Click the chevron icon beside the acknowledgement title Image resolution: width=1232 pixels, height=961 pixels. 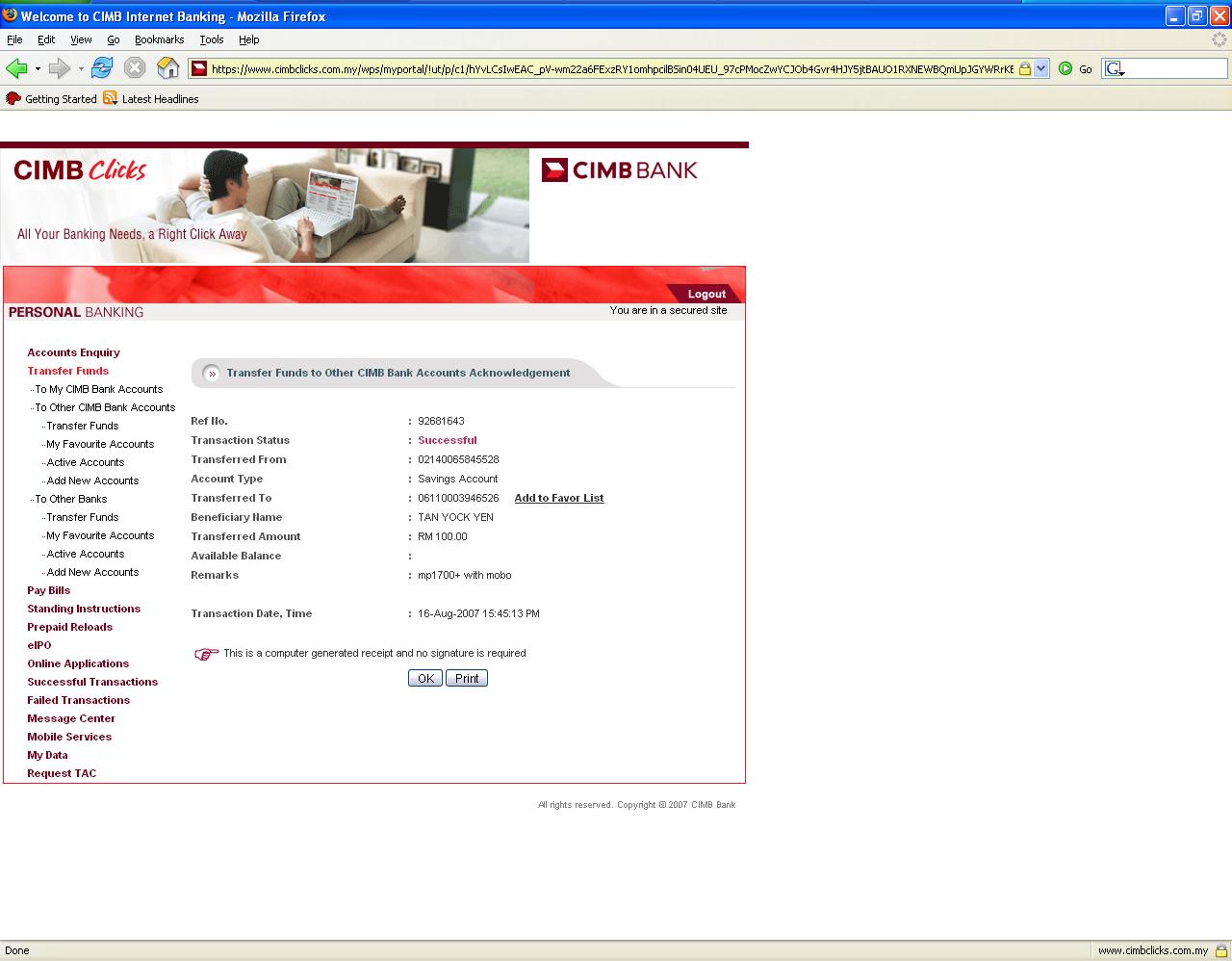tap(213, 374)
